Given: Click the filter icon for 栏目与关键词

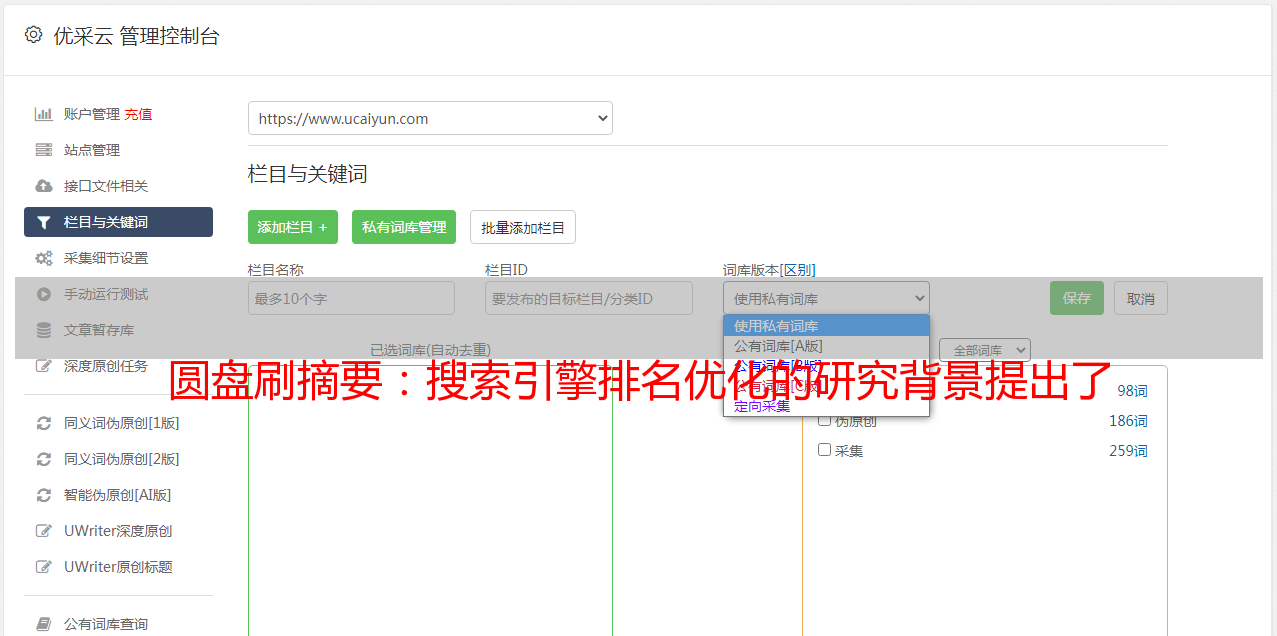Looking at the screenshot, I should [x=43, y=222].
